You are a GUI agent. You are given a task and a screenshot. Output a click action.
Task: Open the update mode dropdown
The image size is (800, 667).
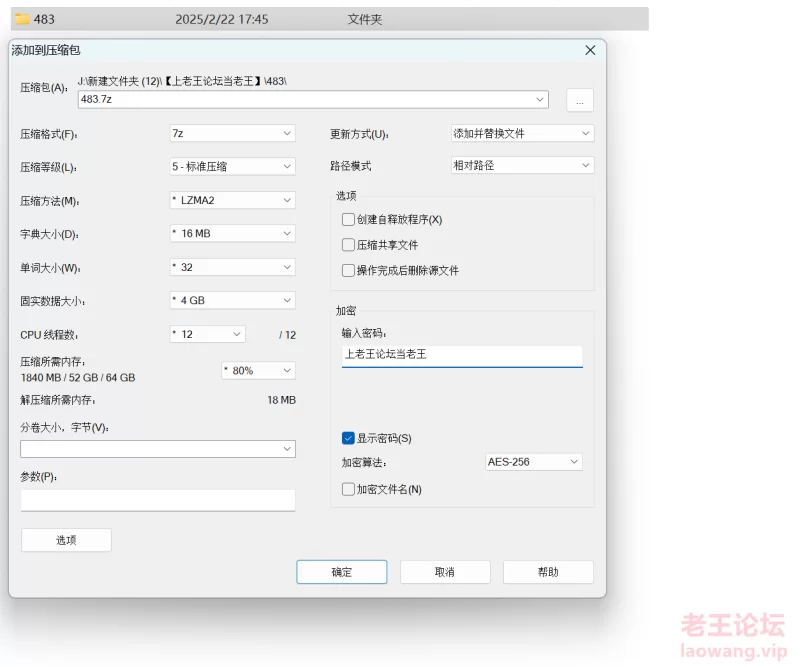[522, 133]
